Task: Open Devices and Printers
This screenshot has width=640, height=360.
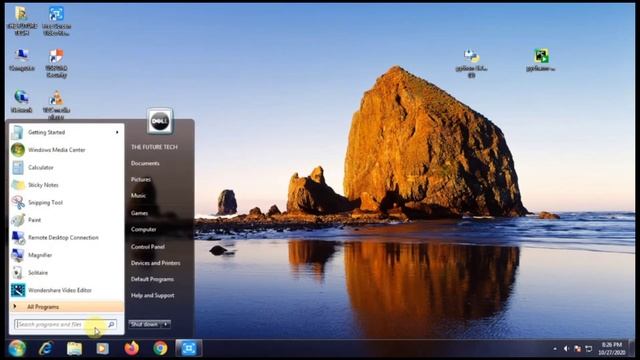Action: click(x=156, y=263)
